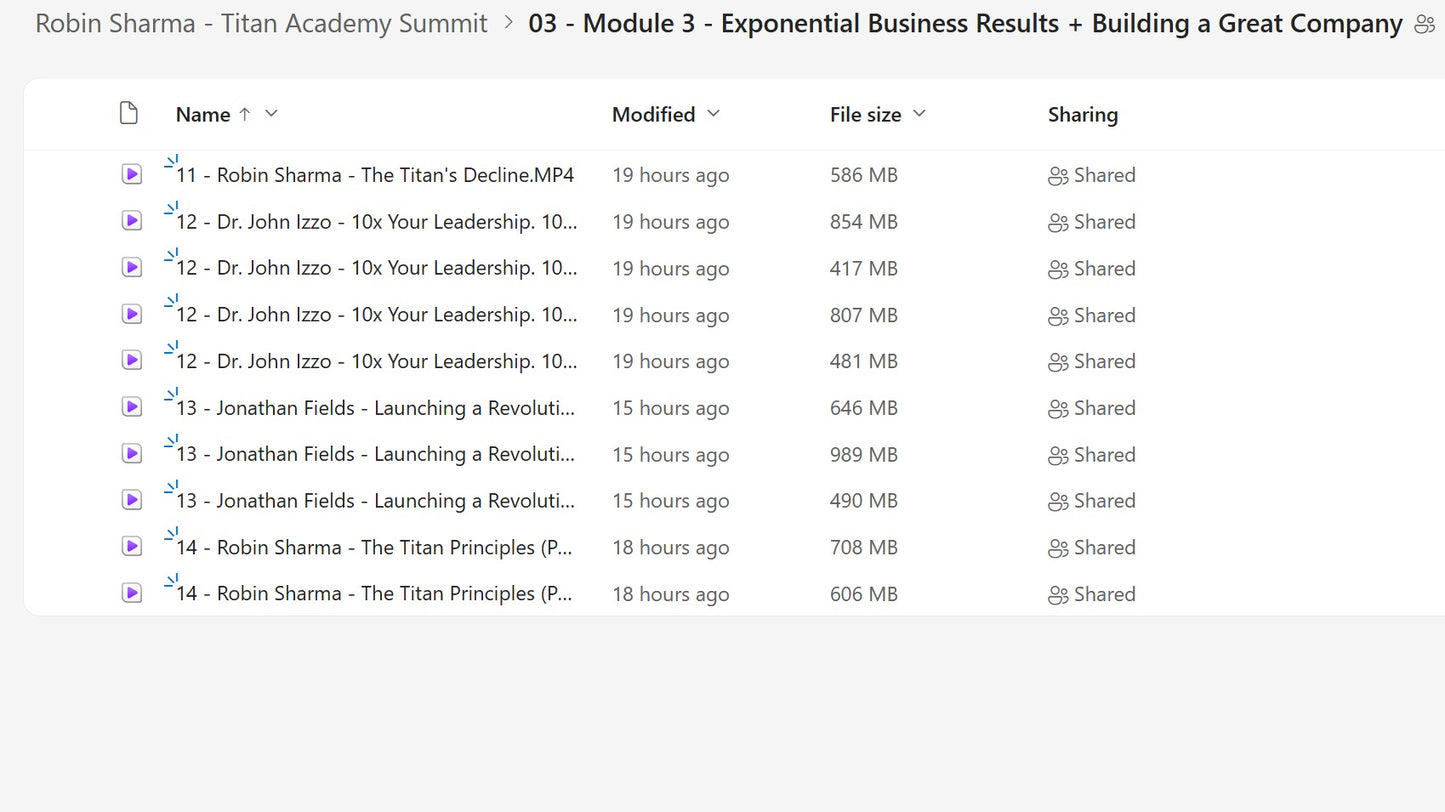Click the video icon on the first Dr. John Izzo row

pyautogui.click(x=131, y=220)
